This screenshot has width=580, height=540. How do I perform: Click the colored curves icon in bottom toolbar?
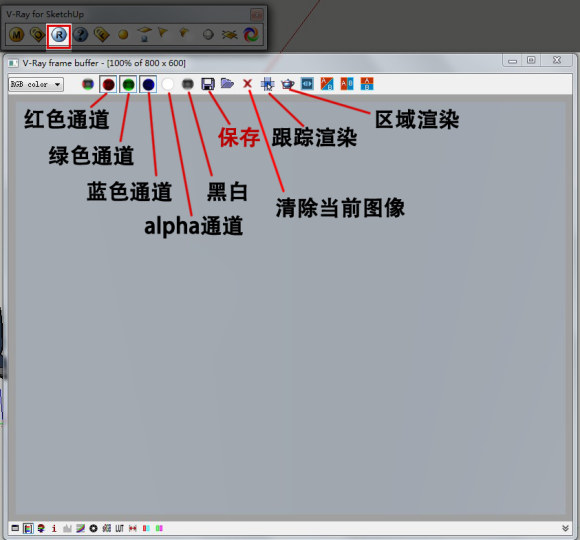click(80, 528)
